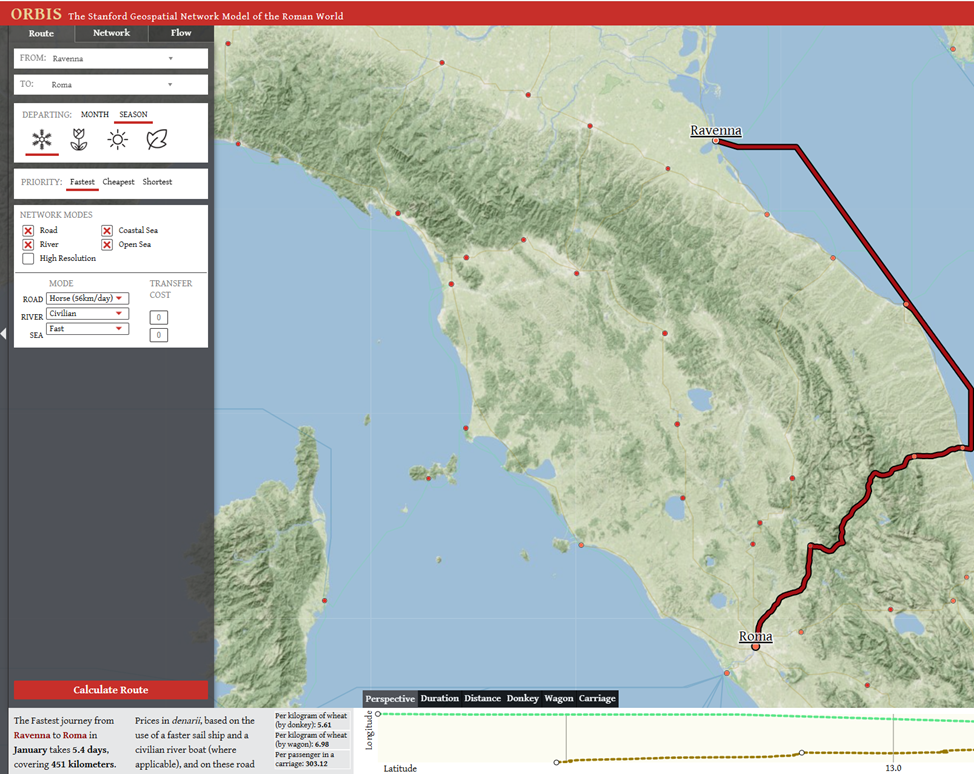Screen dimensions: 974x774
Task: Open the Duration chart tab
Action: [440, 698]
